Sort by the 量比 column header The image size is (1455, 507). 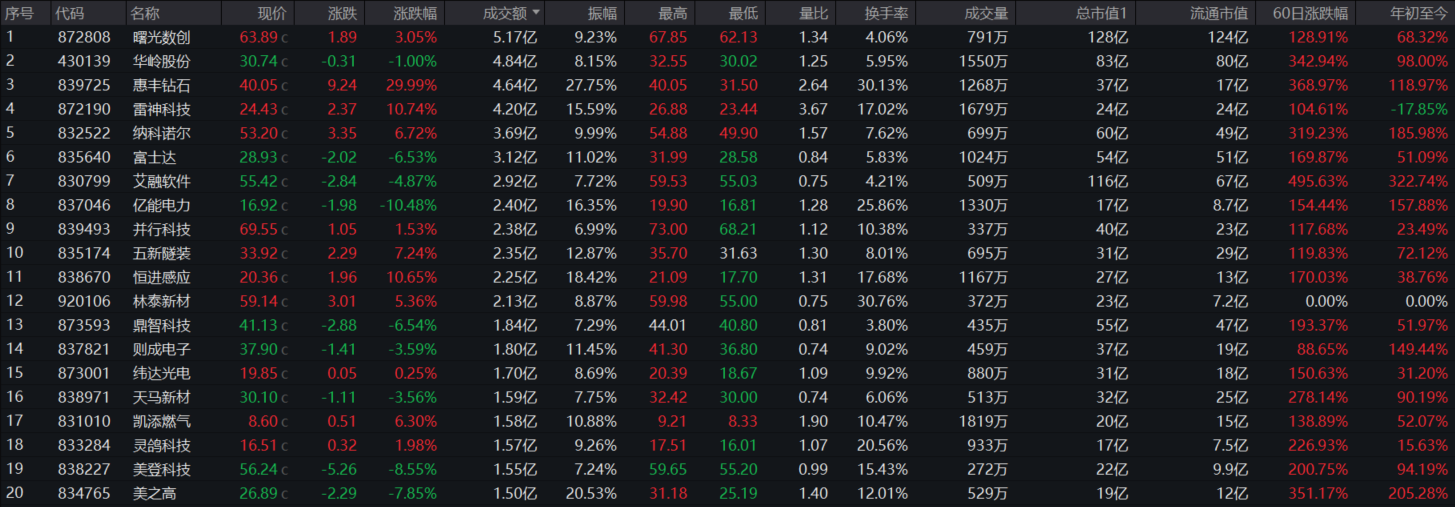coord(814,13)
